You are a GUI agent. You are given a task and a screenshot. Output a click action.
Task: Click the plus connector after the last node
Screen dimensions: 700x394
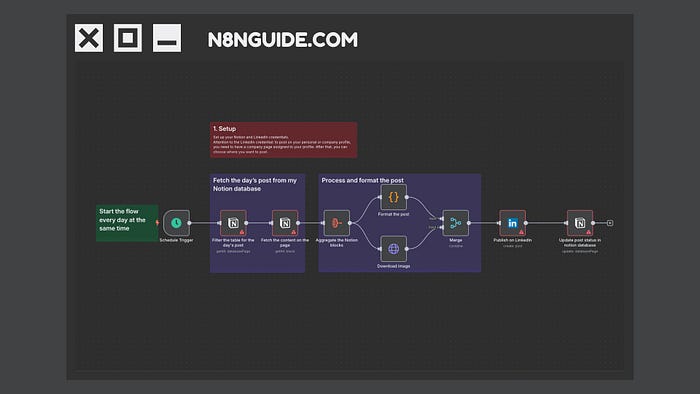(610, 223)
